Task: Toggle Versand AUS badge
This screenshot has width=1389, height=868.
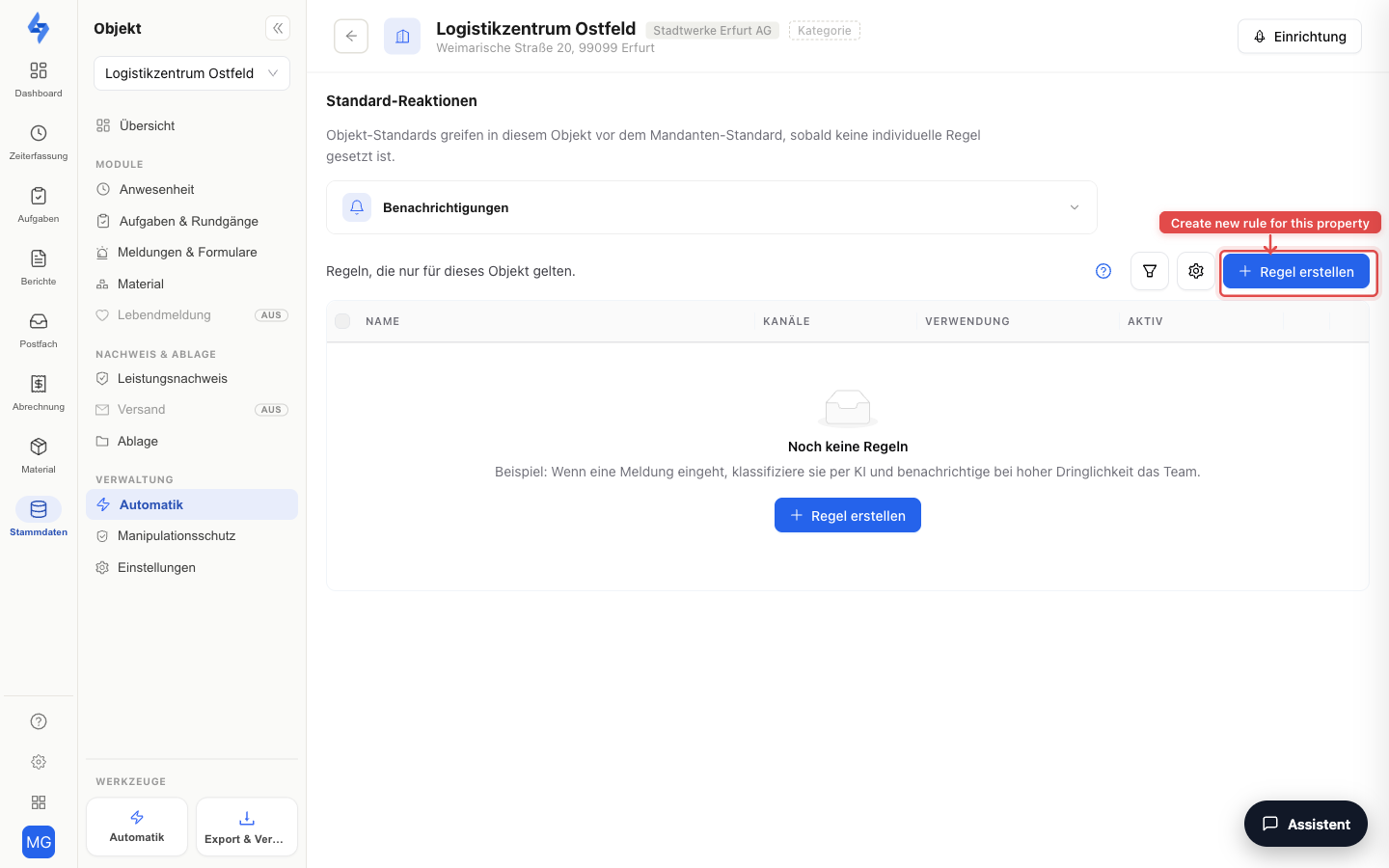Action: pos(272,410)
